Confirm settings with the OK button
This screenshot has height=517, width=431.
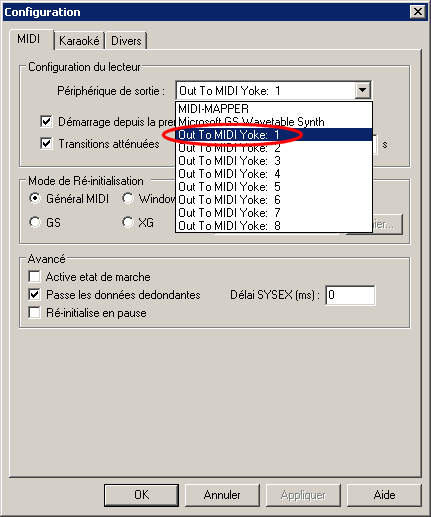click(x=141, y=495)
